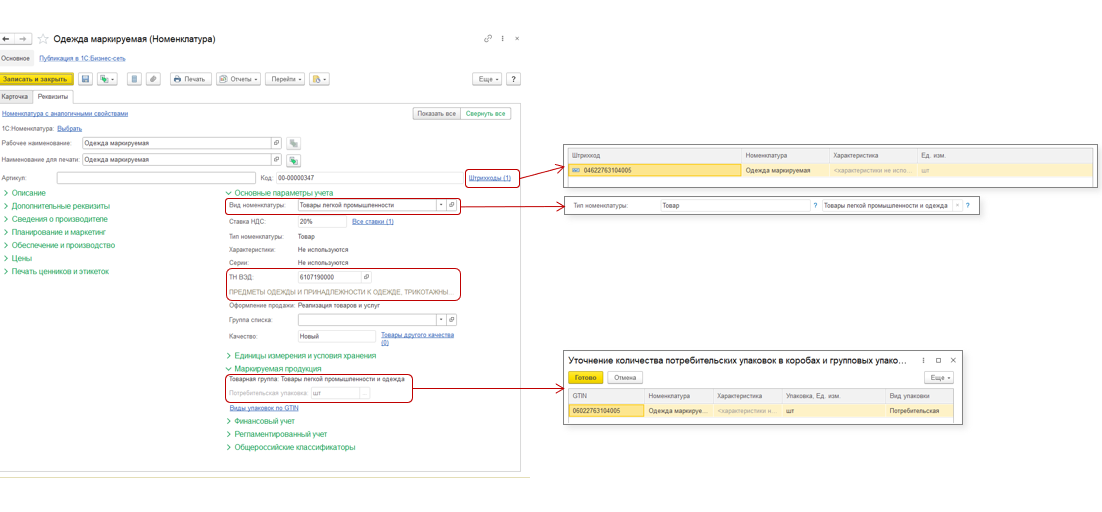Expand the Финансовый учет section
Screen dimensions: 1102x512
(265, 422)
